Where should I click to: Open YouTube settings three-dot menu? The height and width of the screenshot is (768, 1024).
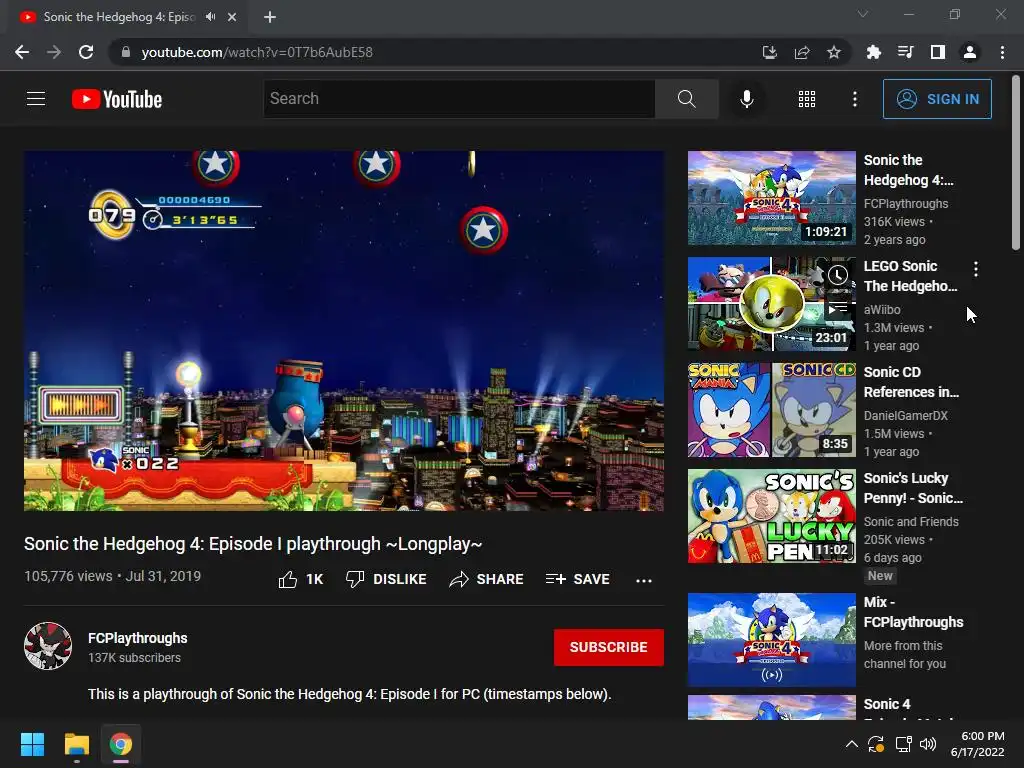[x=854, y=99]
